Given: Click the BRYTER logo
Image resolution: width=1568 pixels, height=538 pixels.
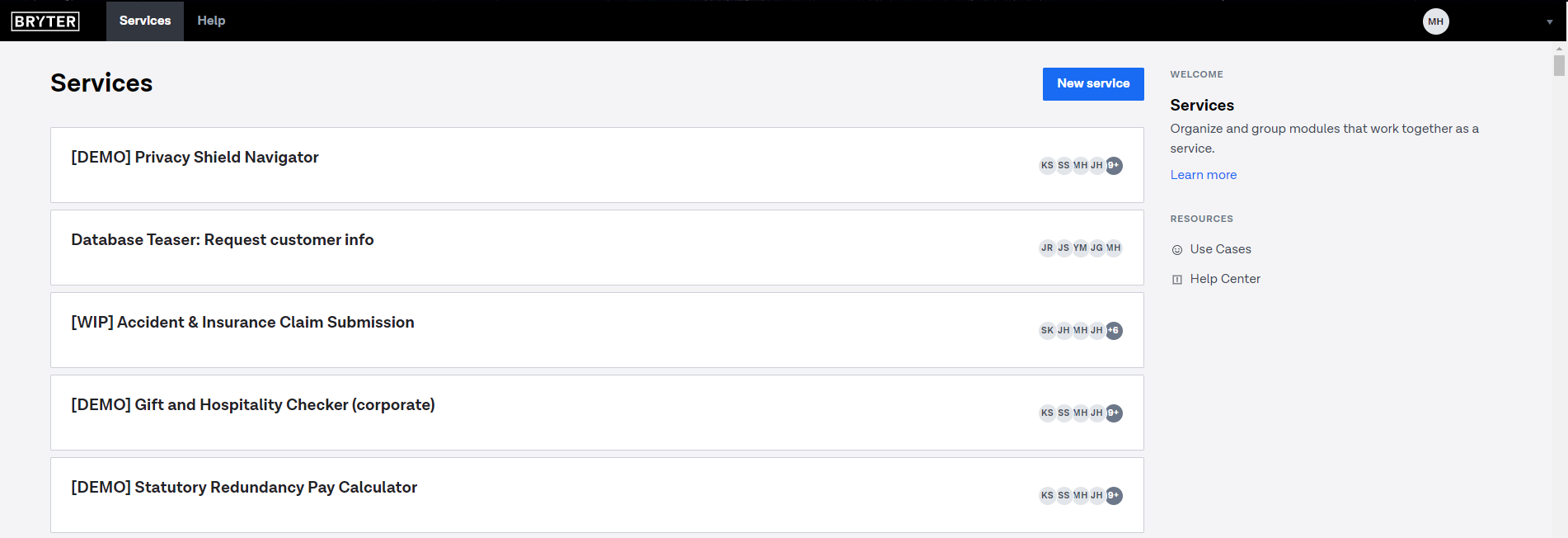Looking at the screenshot, I should (45, 21).
